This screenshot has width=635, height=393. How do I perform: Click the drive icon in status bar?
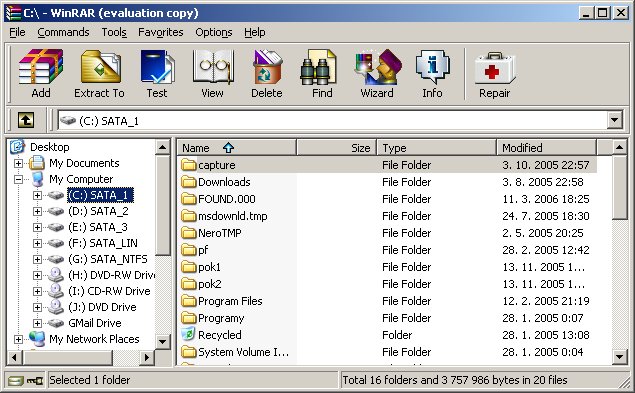pyautogui.click(x=16, y=380)
